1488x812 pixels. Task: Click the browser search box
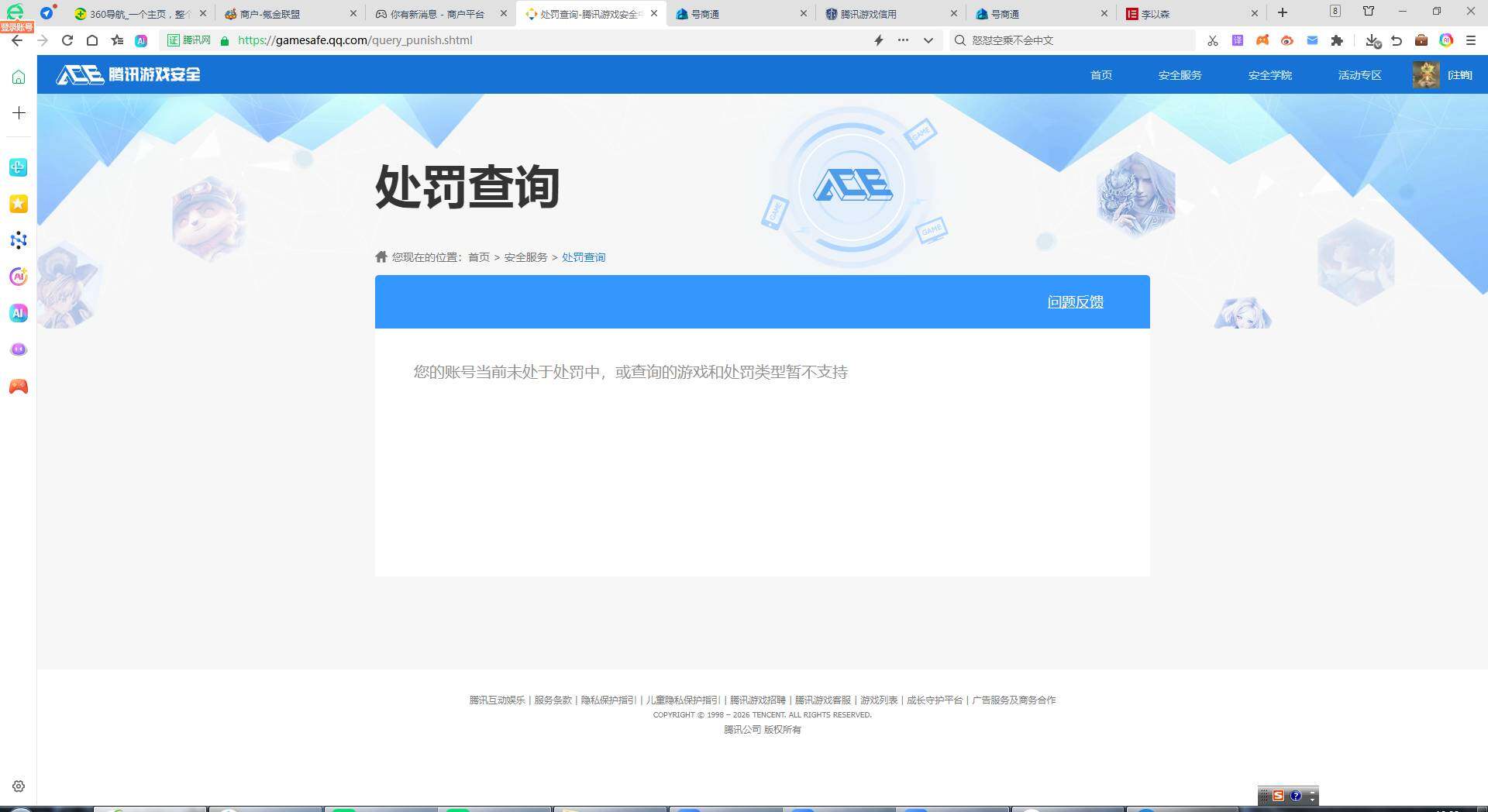(x=1069, y=40)
